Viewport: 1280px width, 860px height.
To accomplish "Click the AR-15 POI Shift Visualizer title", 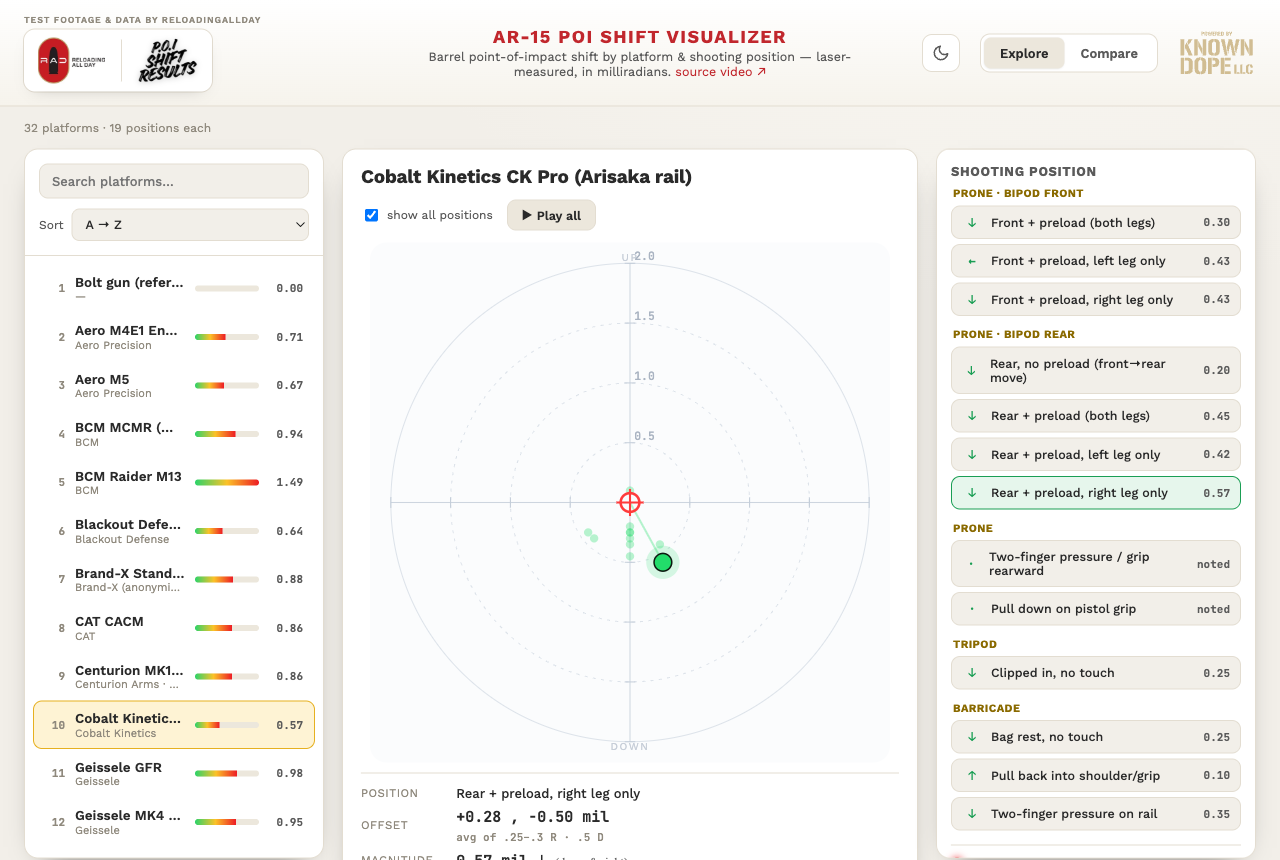I will [x=640, y=37].
